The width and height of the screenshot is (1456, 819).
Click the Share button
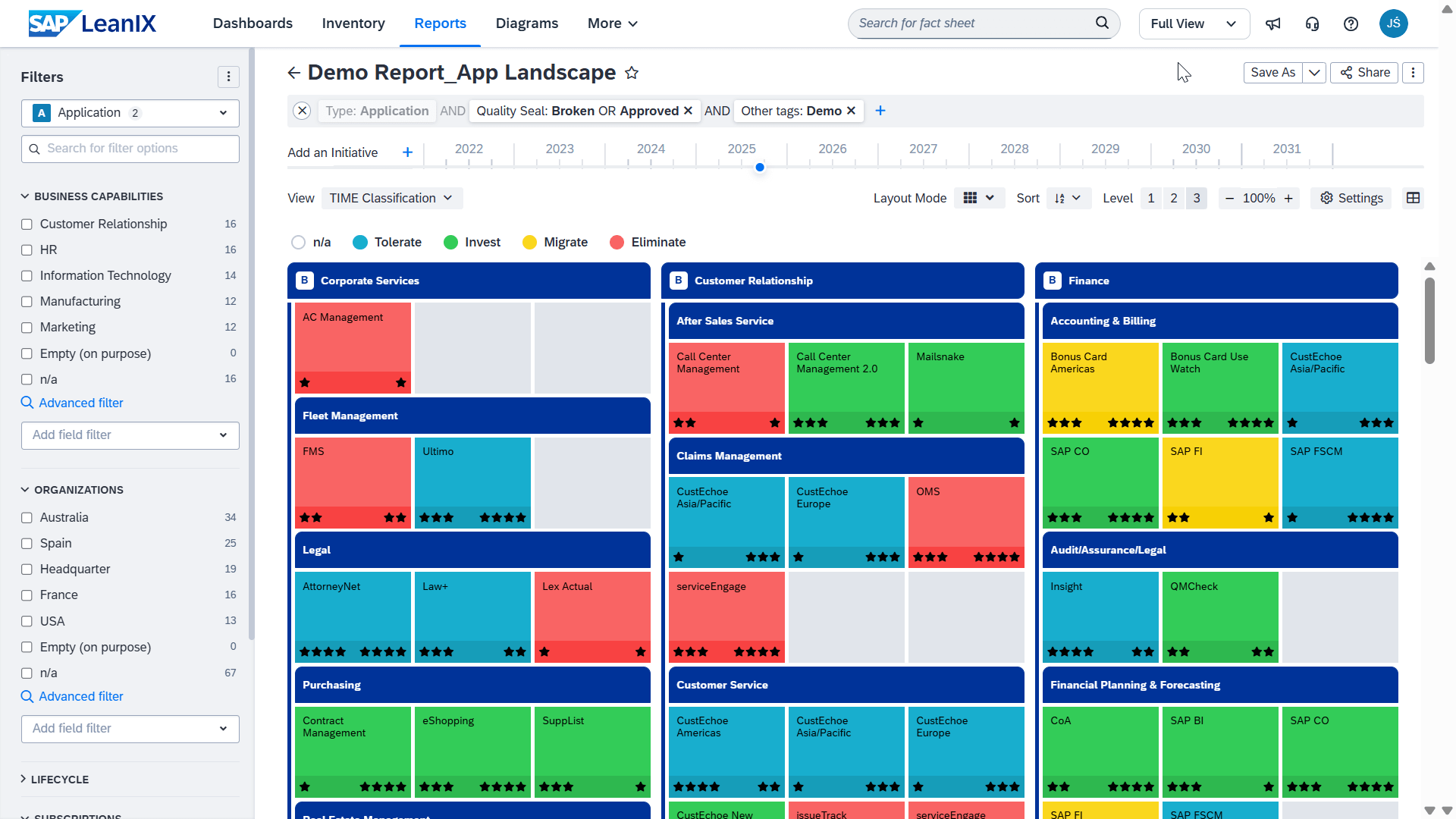point(1365,73)
